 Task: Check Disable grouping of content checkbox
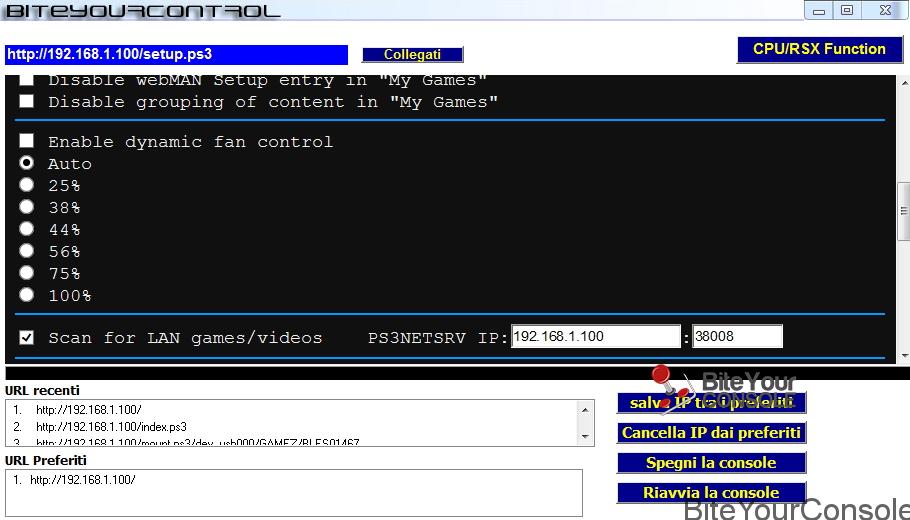click(26, 102)
